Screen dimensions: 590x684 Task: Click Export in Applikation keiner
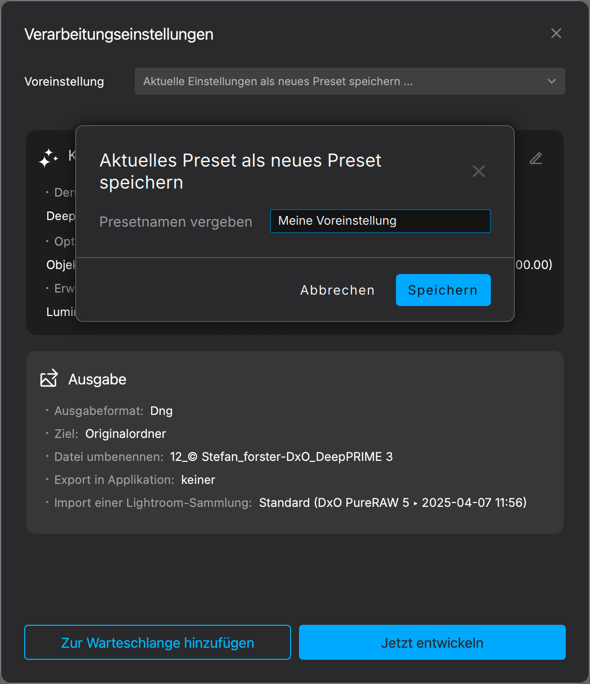pos(198,480)
